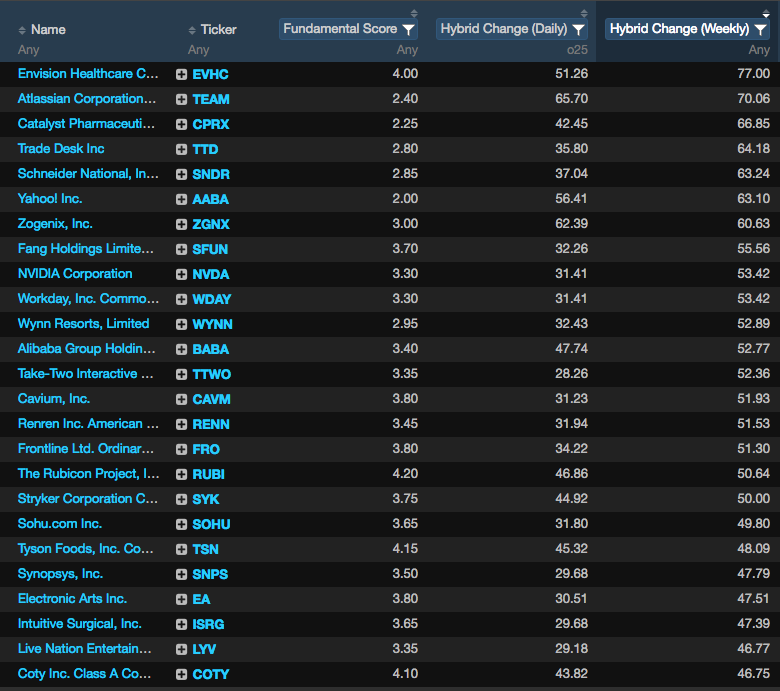Expand the plus icon beside SNPS
The image size is (780, 691).
[x=182, y=574]
